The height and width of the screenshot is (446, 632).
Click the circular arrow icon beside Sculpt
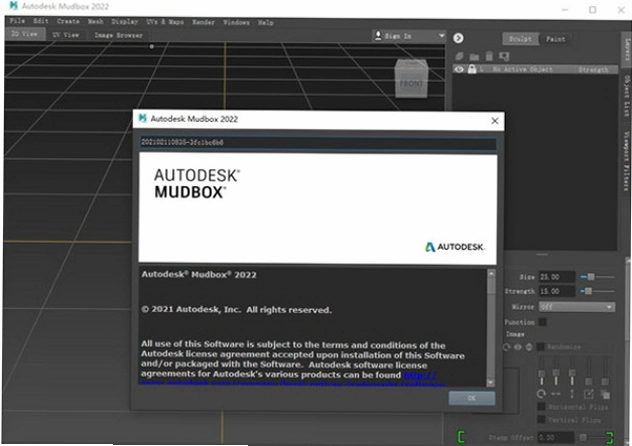tap(458, 38)
